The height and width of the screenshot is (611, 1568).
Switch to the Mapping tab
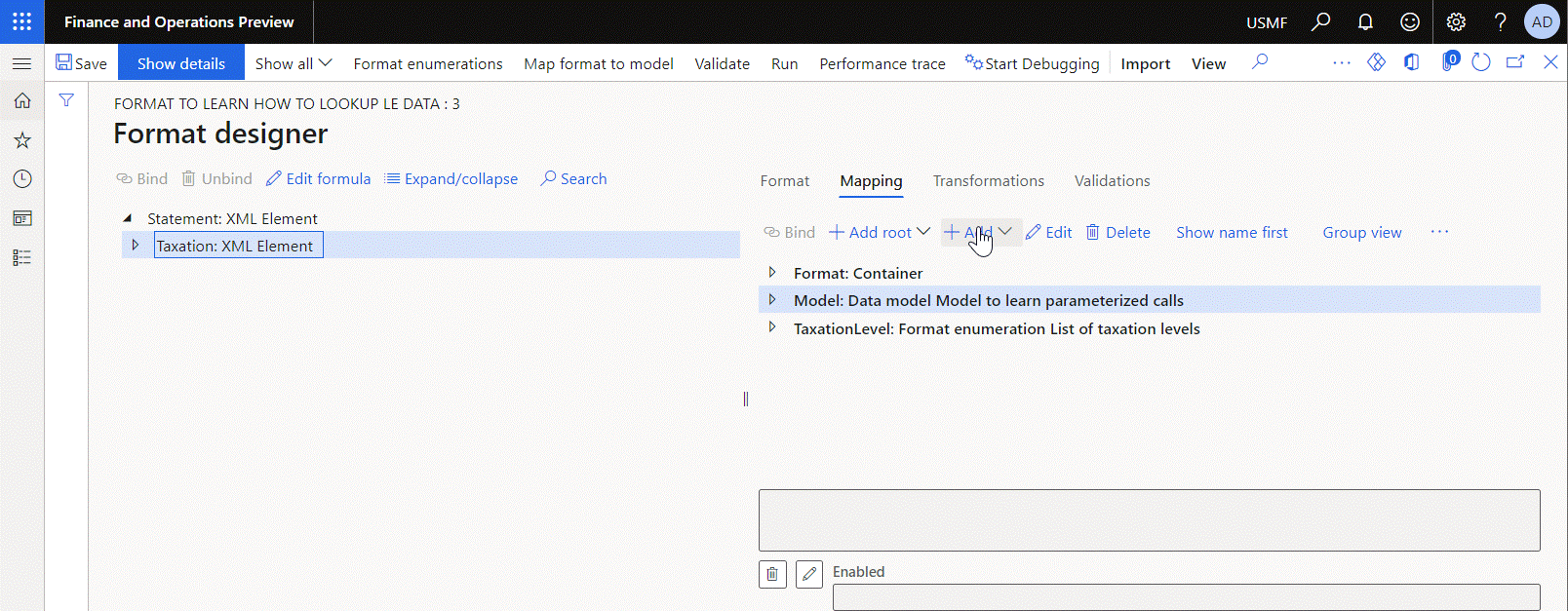coord(871,180)
